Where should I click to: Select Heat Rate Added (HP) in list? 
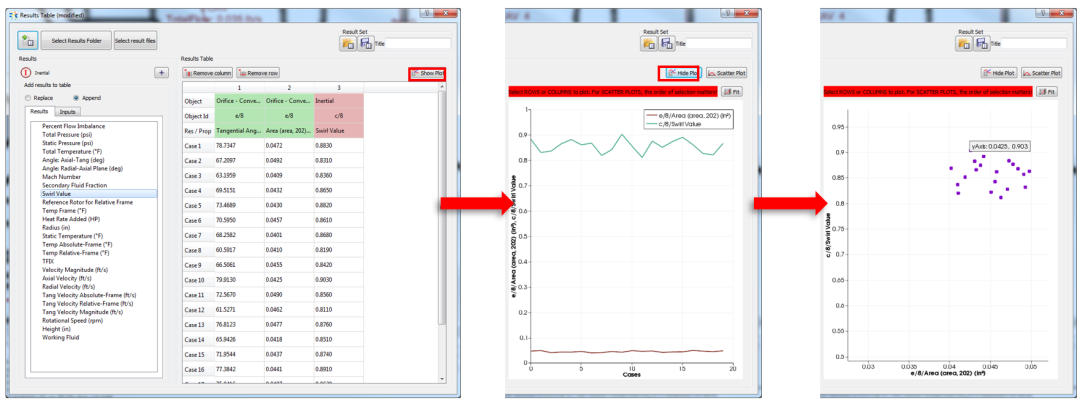[70, 219]
